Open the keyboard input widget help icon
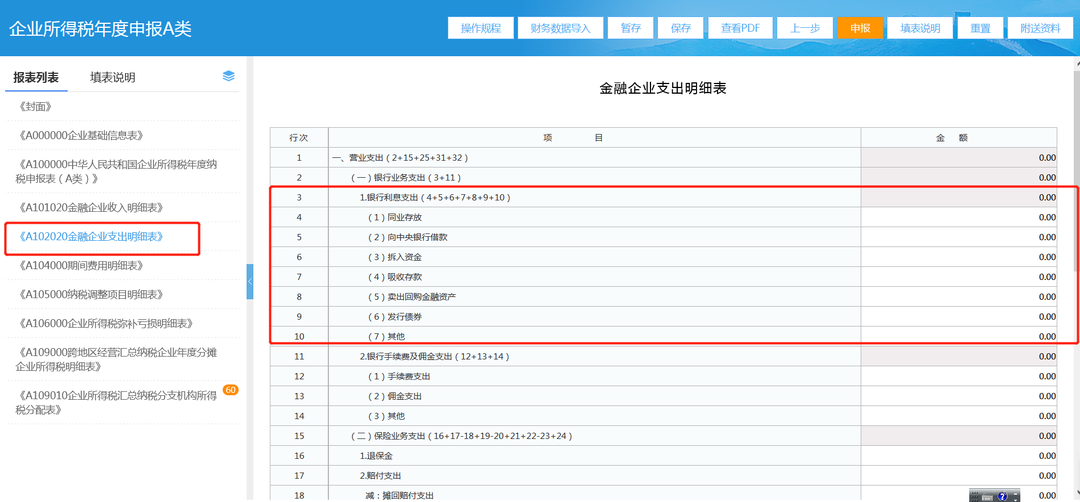1080x502 pixels. click(x=1002, y=496)
